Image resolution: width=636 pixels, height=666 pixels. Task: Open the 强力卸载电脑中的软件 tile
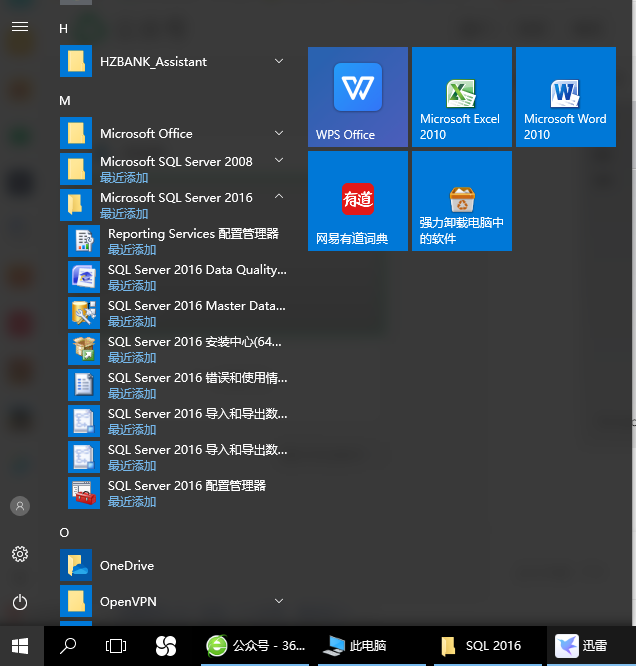pos(462,201)
